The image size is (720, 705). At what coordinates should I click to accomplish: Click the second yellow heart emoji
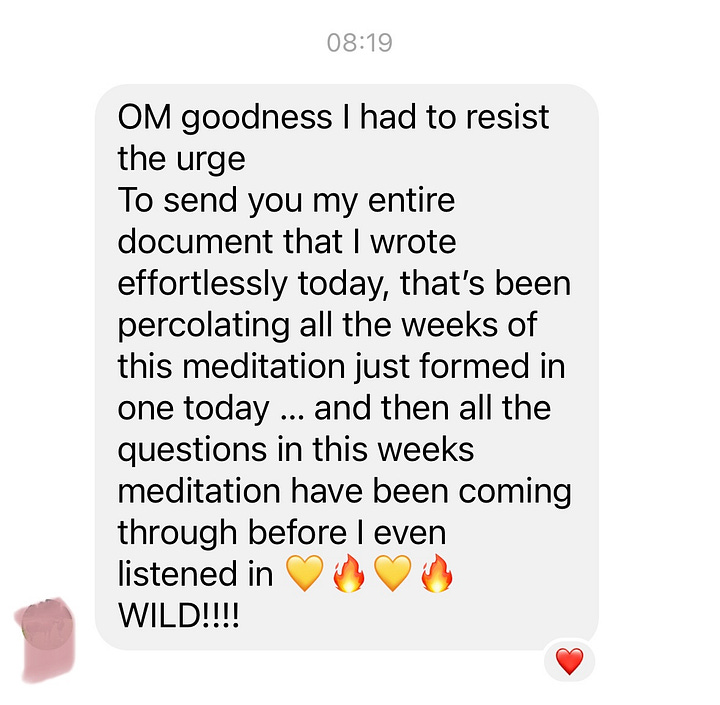[x=393, y=573]
